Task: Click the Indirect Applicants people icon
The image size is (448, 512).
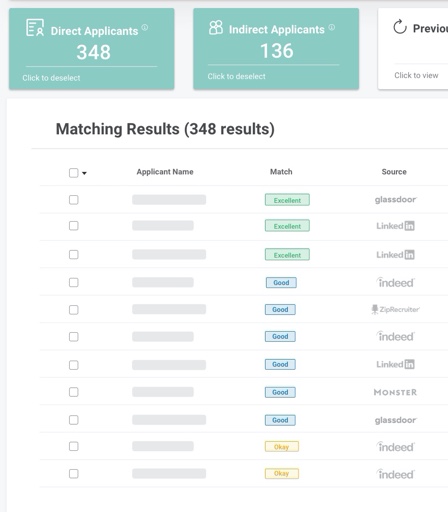Action: 216,28
